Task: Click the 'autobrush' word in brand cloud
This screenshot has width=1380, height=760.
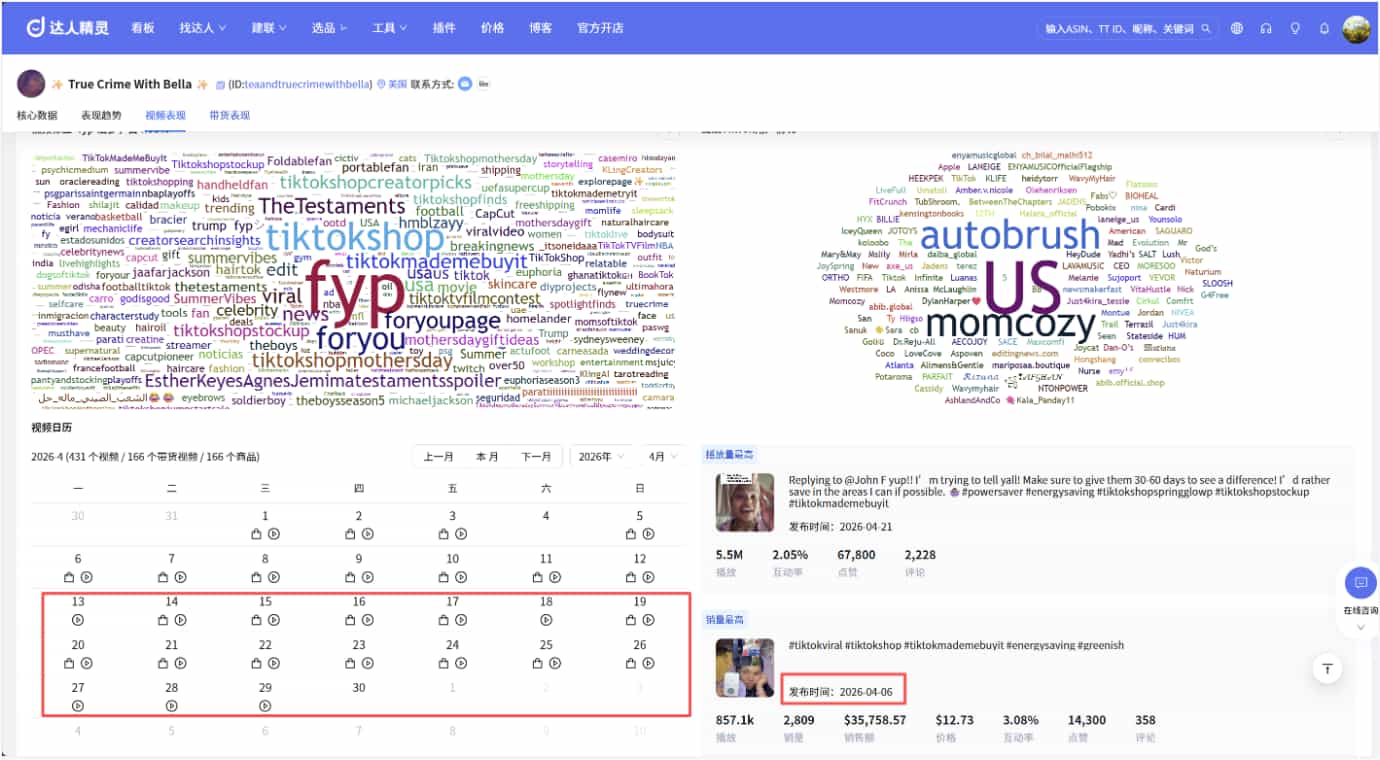Action: [x=1009, y=235]
